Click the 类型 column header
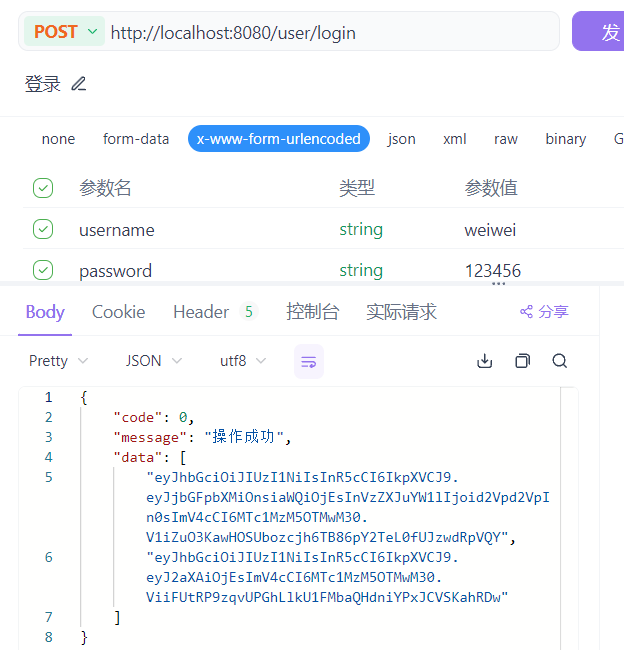 point(357,188)
